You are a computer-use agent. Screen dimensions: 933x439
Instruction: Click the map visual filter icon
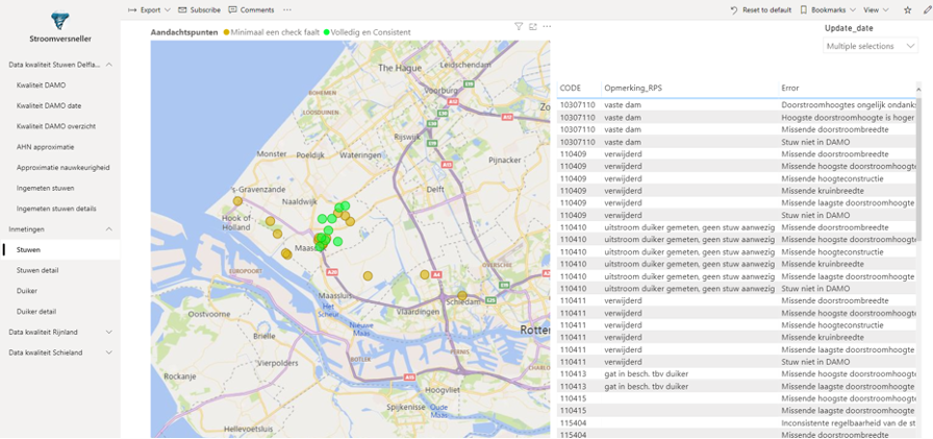(x=518, y=26)
